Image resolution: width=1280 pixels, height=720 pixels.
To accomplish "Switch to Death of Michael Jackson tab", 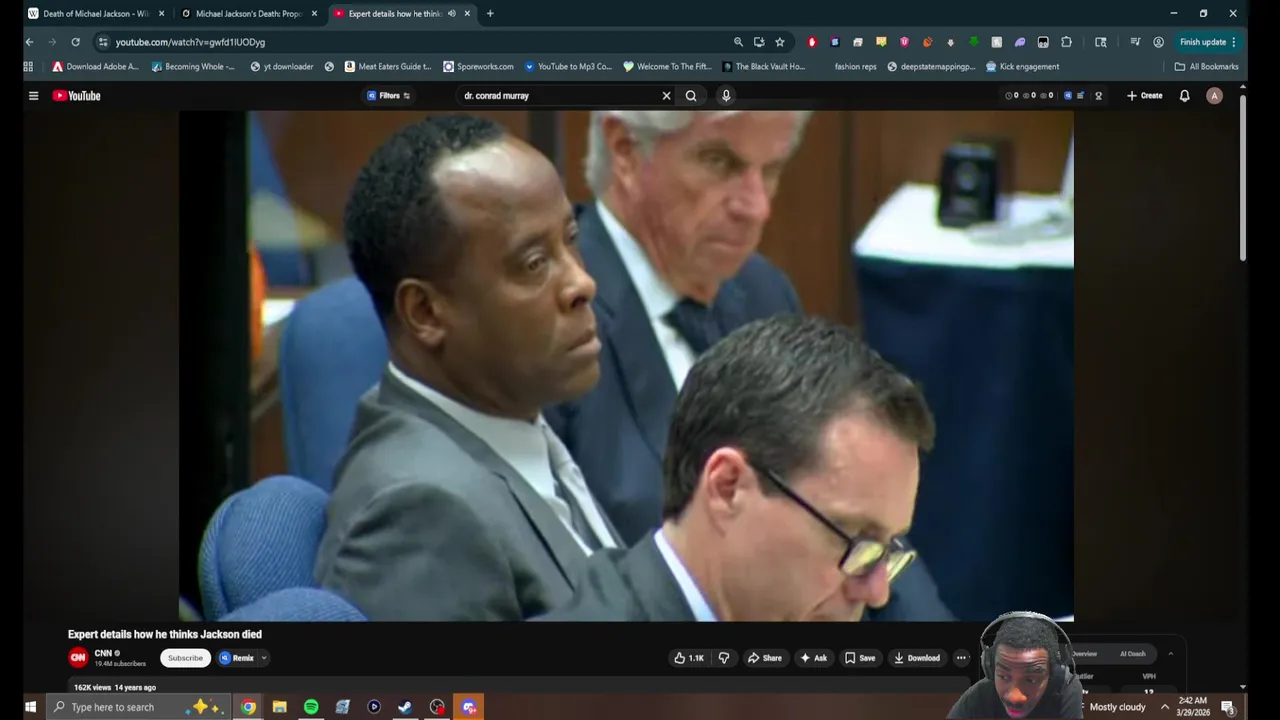I will pyautogui.click(x=96, y=14).
